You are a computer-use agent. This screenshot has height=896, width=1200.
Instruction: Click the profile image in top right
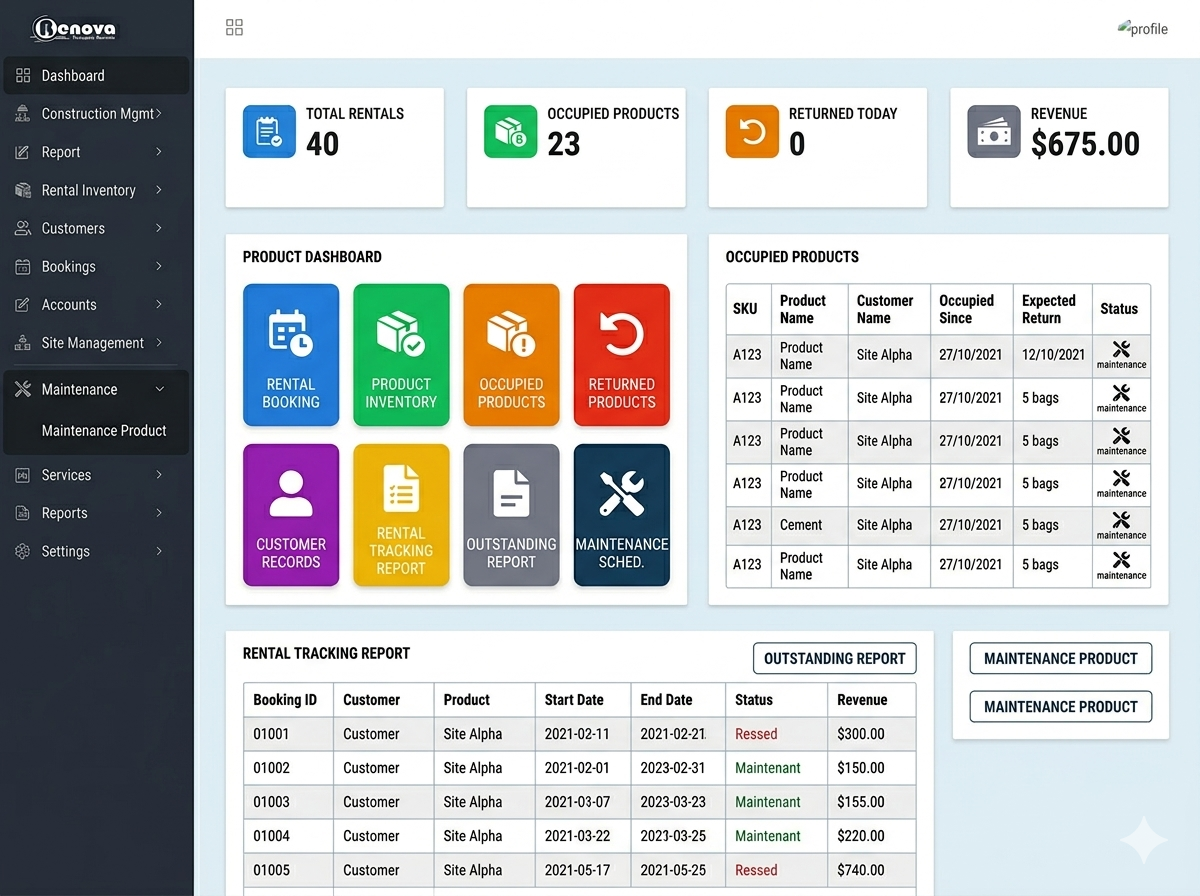pos(1142,28)
